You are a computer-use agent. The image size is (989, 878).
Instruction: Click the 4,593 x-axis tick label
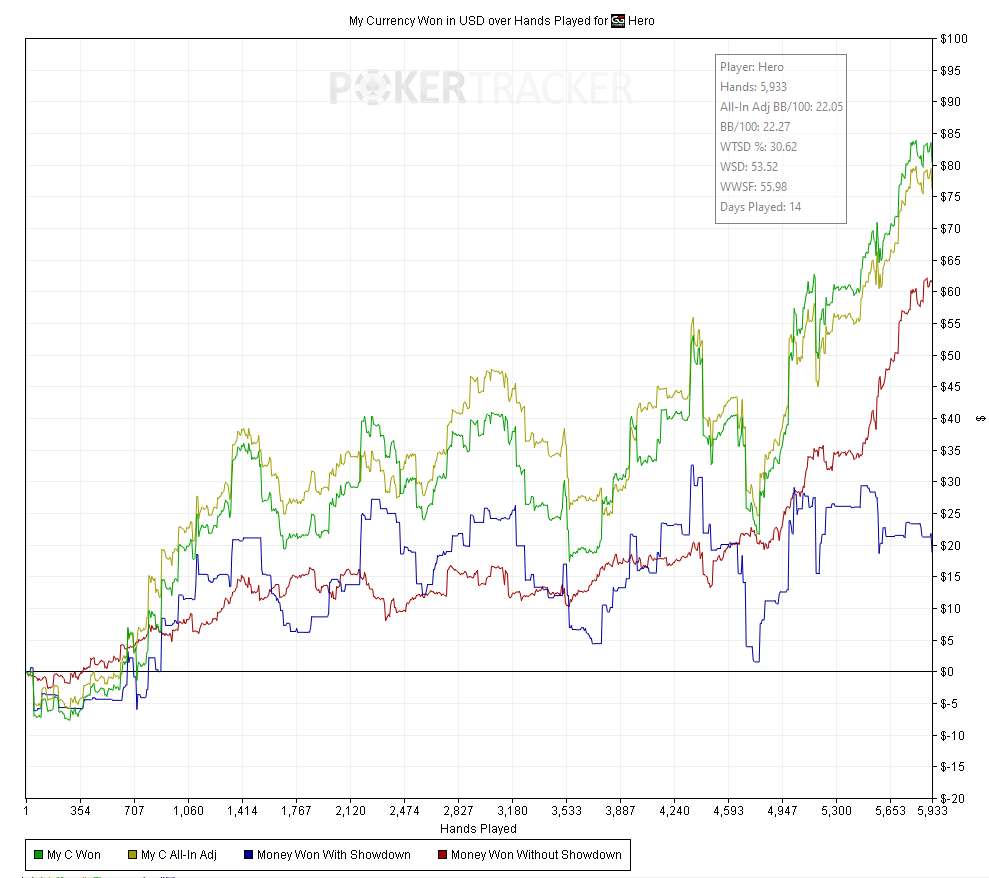tap(728, 811)
